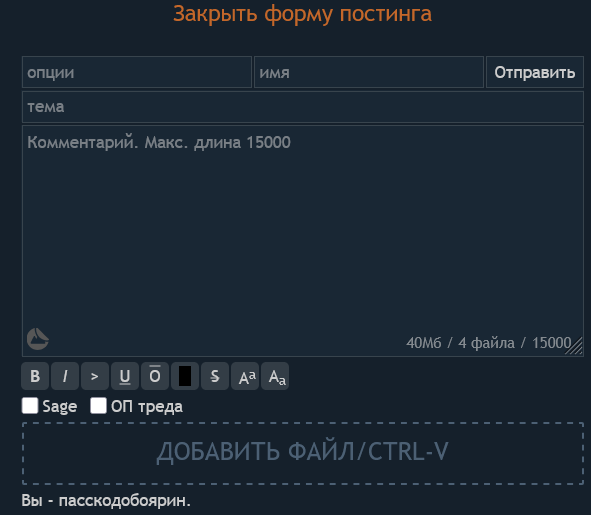Apply spoiler with the black box button
This screenshot has width=591, height=515.
click(185, 376)
